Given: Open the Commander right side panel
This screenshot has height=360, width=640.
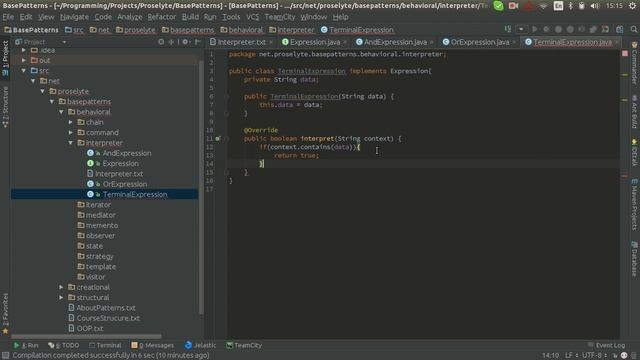Looking at the screenshot, I should (x=634, y=63).
